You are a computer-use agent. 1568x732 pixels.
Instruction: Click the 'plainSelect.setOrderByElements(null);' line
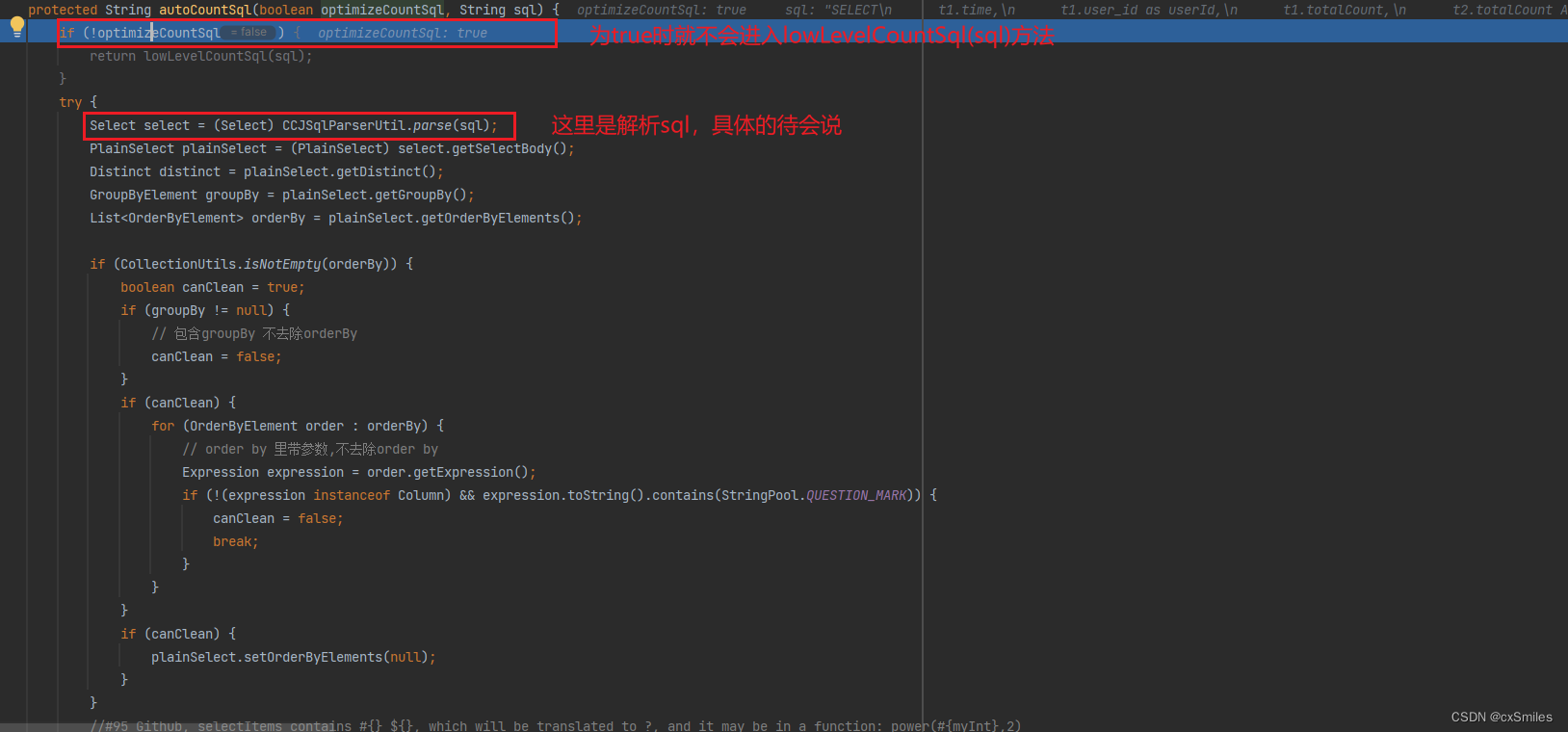(x=294, y=657)
